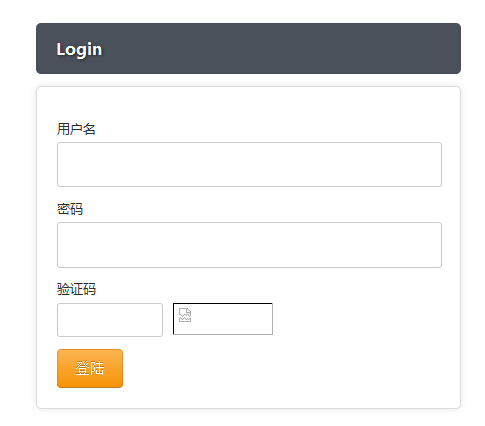Click the black-bordered captcha image frame
Screen dimensions: 485x426
pyautogui.click(x=223, y=319)
